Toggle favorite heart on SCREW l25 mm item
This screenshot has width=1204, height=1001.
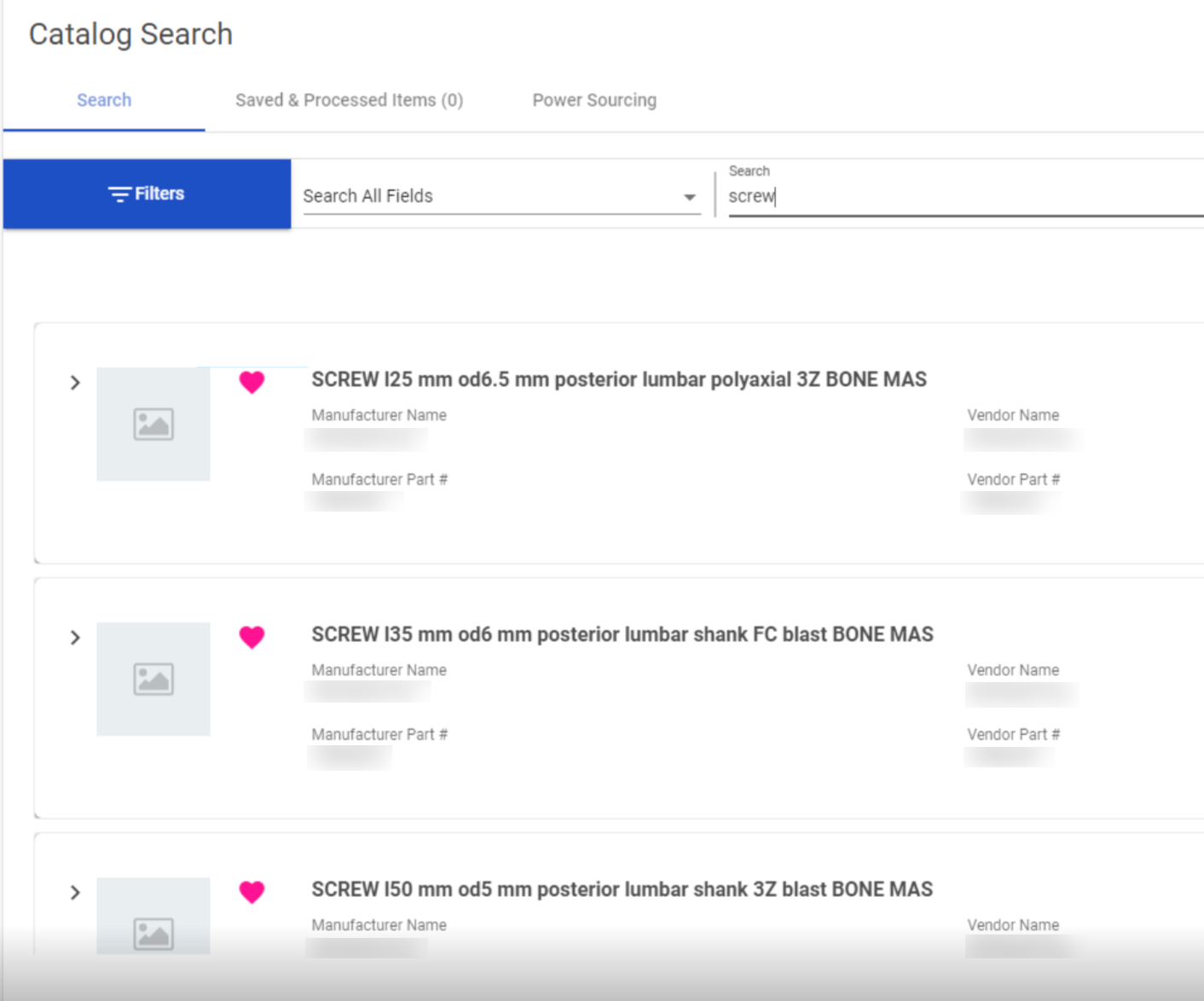point(252,382)
